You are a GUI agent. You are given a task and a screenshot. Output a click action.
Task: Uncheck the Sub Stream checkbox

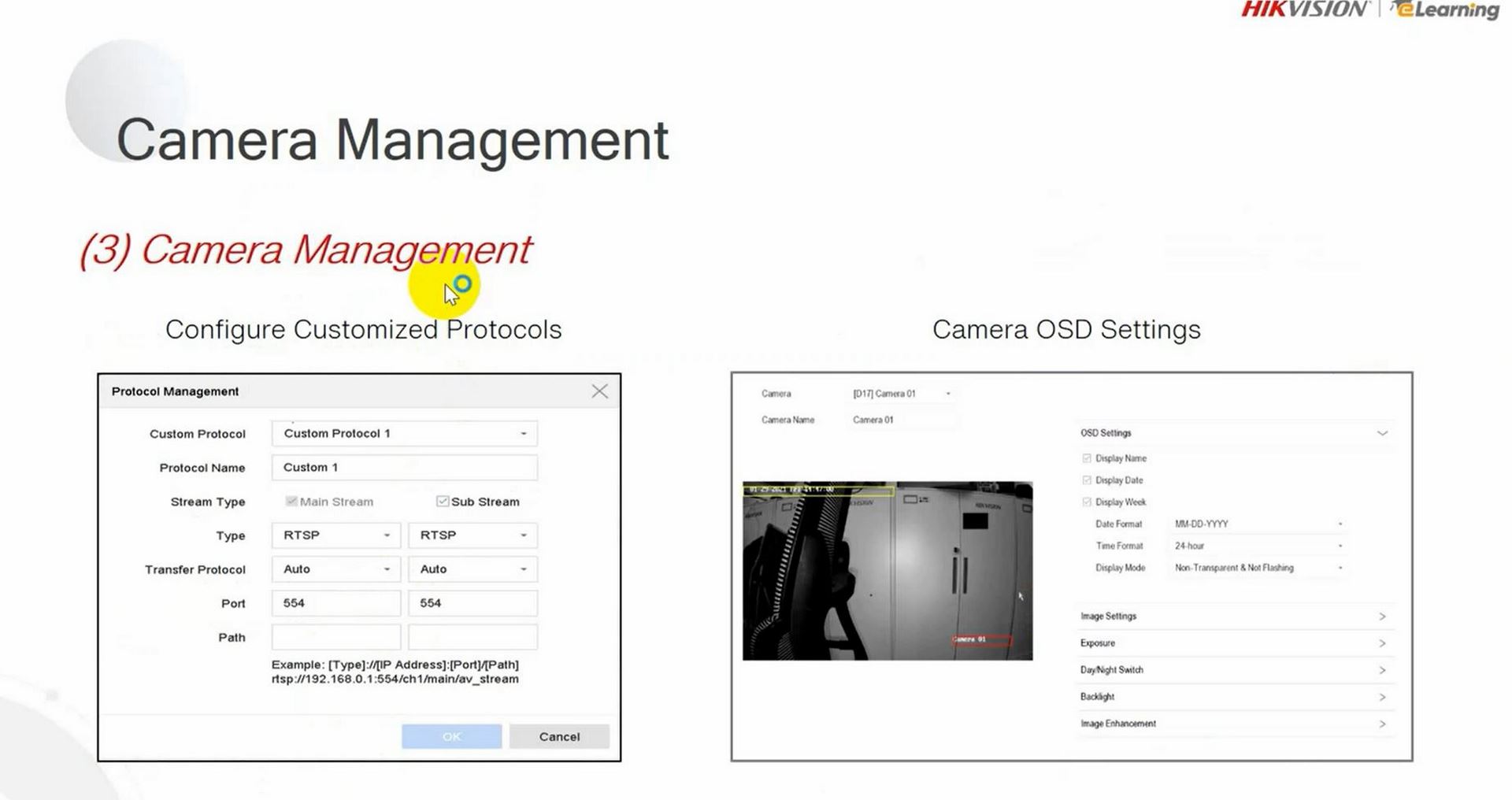[441, 501]
